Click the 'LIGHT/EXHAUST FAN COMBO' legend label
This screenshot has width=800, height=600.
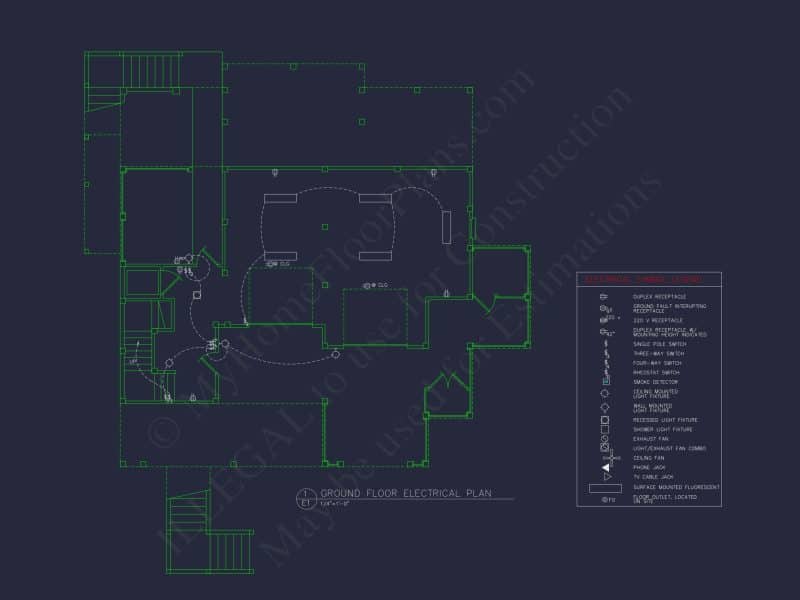[x=670, y=448]
